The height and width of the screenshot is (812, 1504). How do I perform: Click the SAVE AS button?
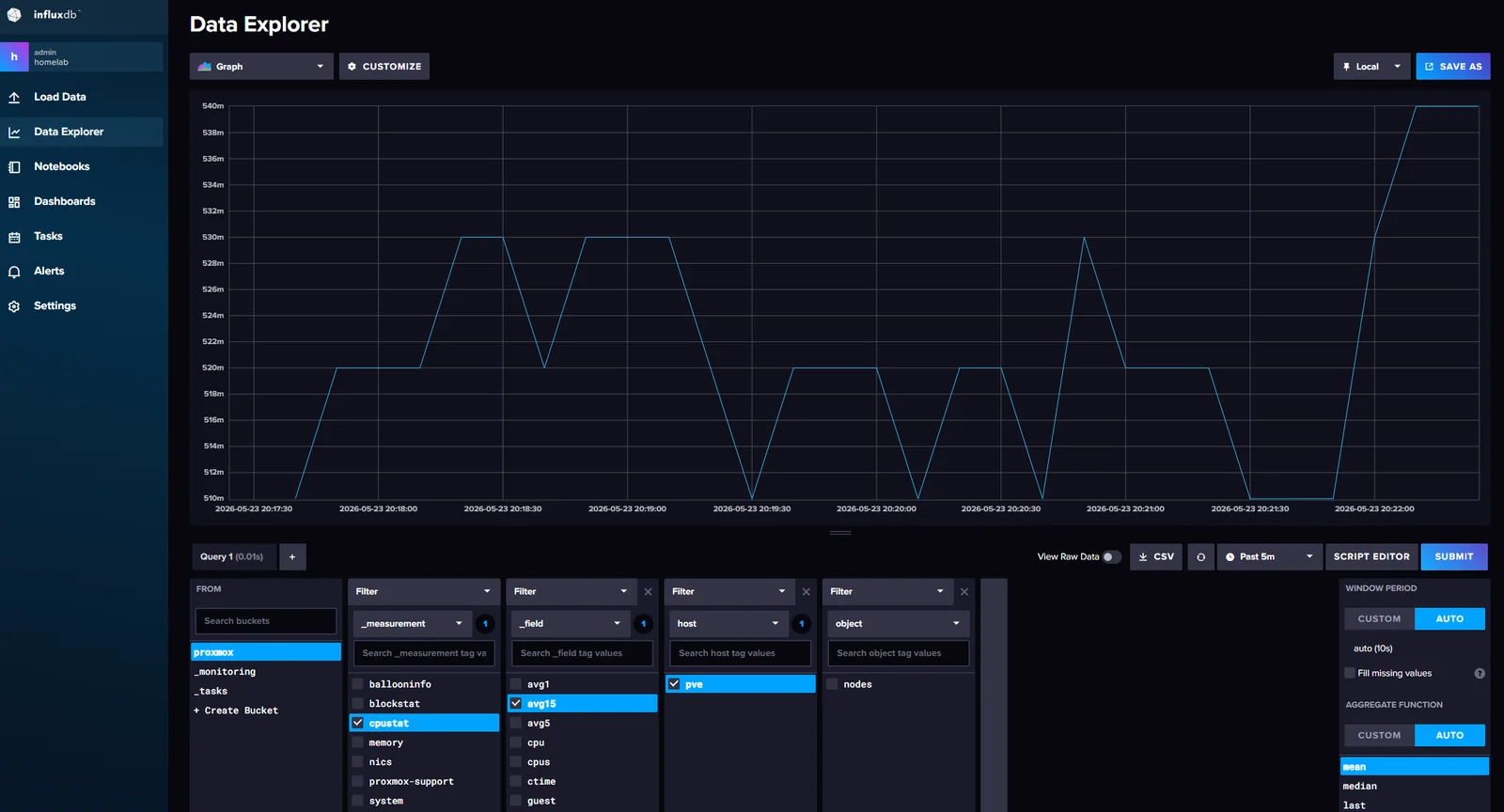1453,66
